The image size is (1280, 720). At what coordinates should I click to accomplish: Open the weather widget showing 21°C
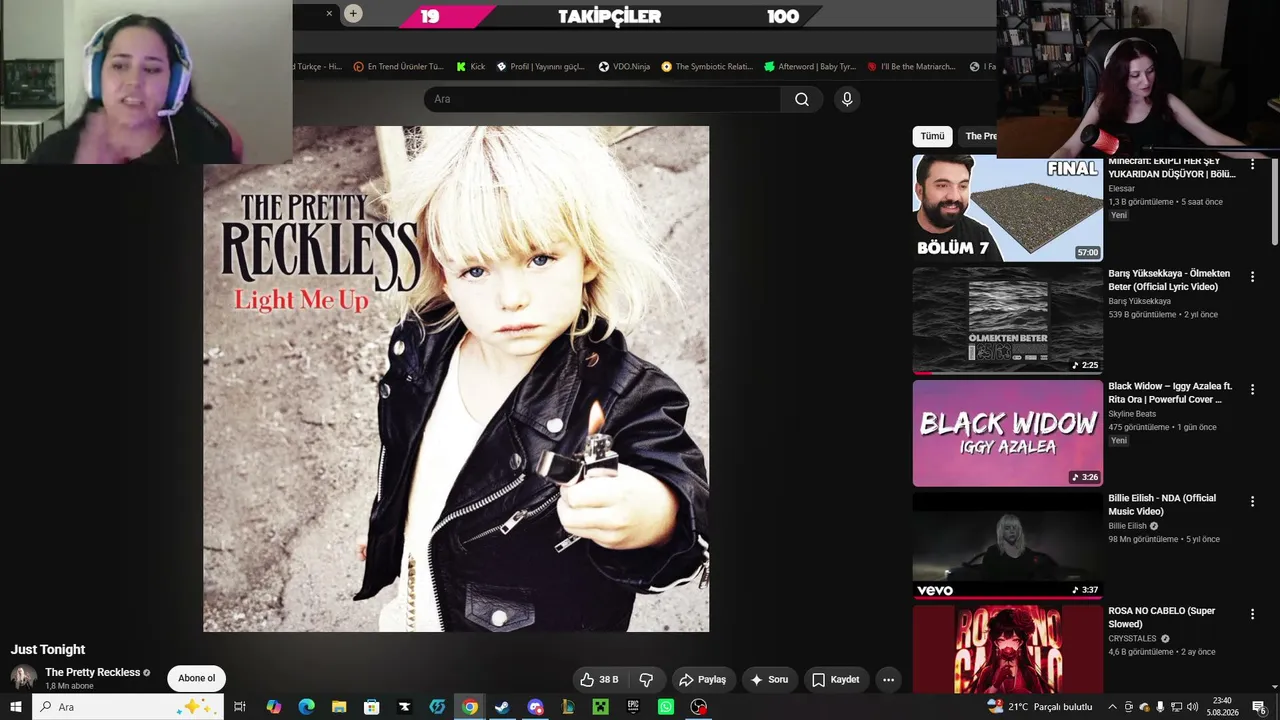1040,707
